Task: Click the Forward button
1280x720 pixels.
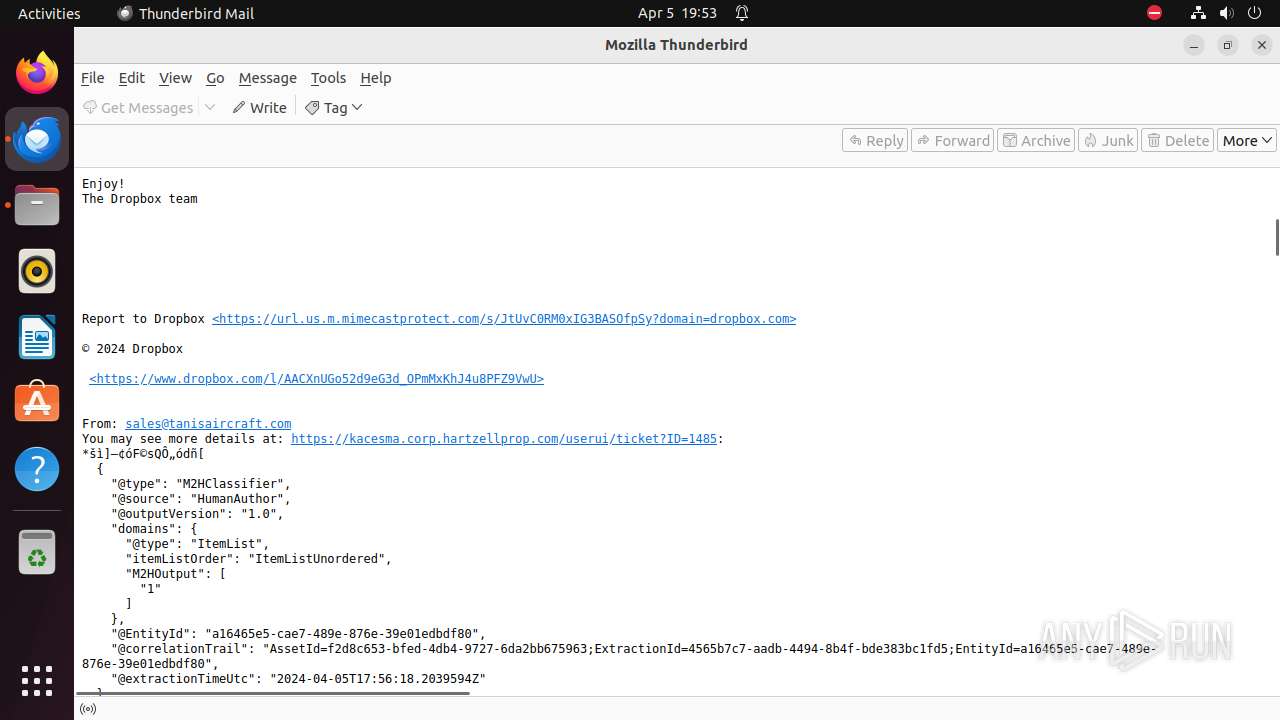Action: (x=952, y=140)
